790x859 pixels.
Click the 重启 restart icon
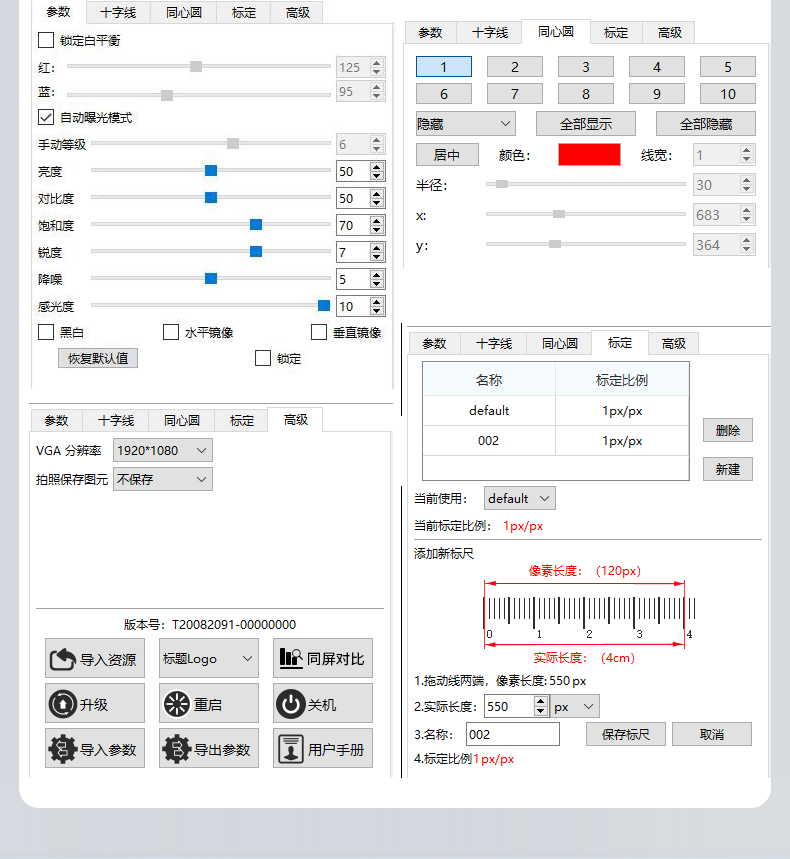point(177,704)
